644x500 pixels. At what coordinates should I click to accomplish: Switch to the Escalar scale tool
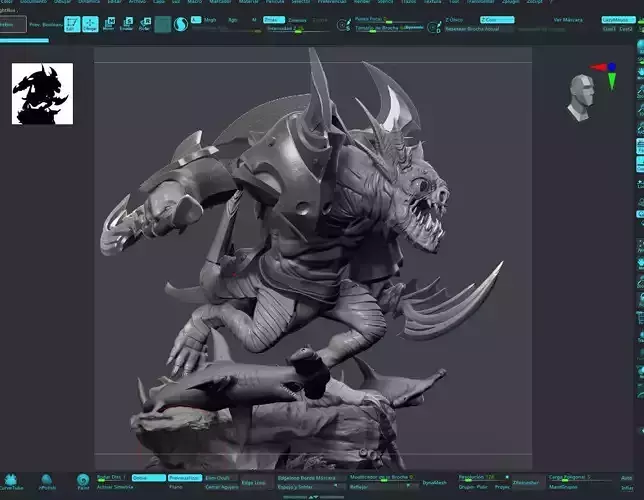(126, 24)
